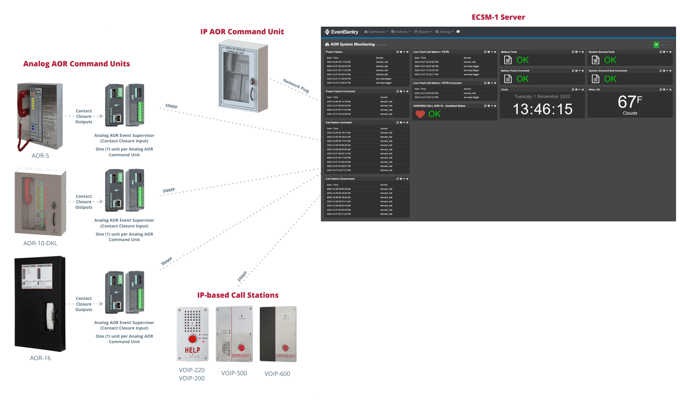Image resolution: width=680 pixels, height=404 pixels.
Task: Click the Power Failure Corrected tile header
Action: 367,91
